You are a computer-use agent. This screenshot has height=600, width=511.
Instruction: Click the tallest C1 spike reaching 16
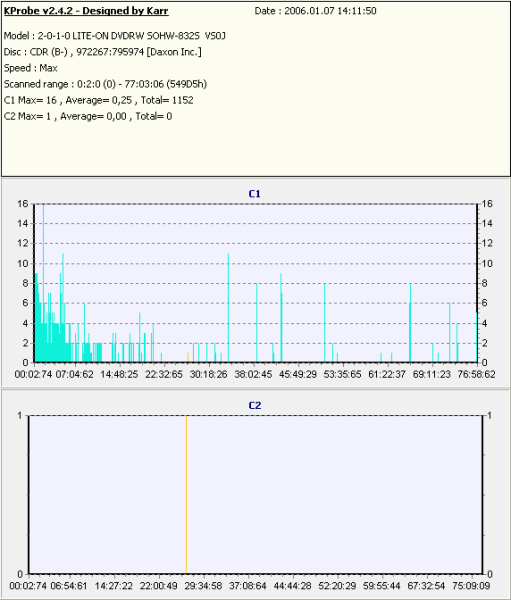pyautogui.click(x=43, y=283)
